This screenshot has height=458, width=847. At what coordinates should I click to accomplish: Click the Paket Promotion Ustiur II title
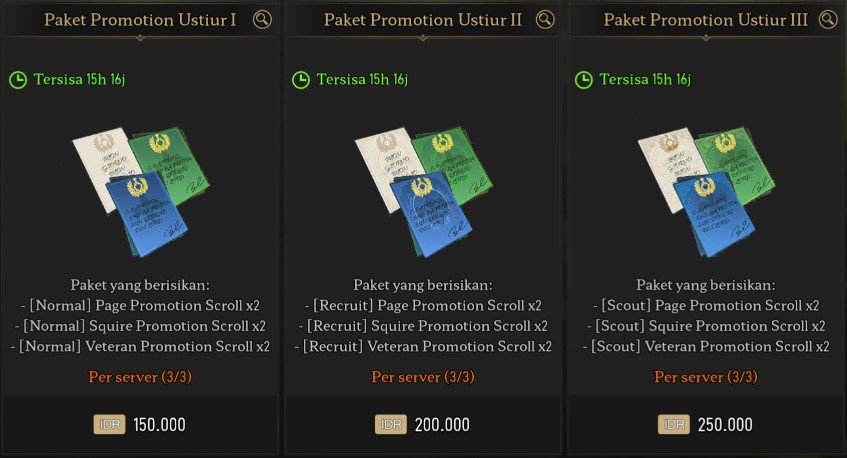[x=423, y=20]
